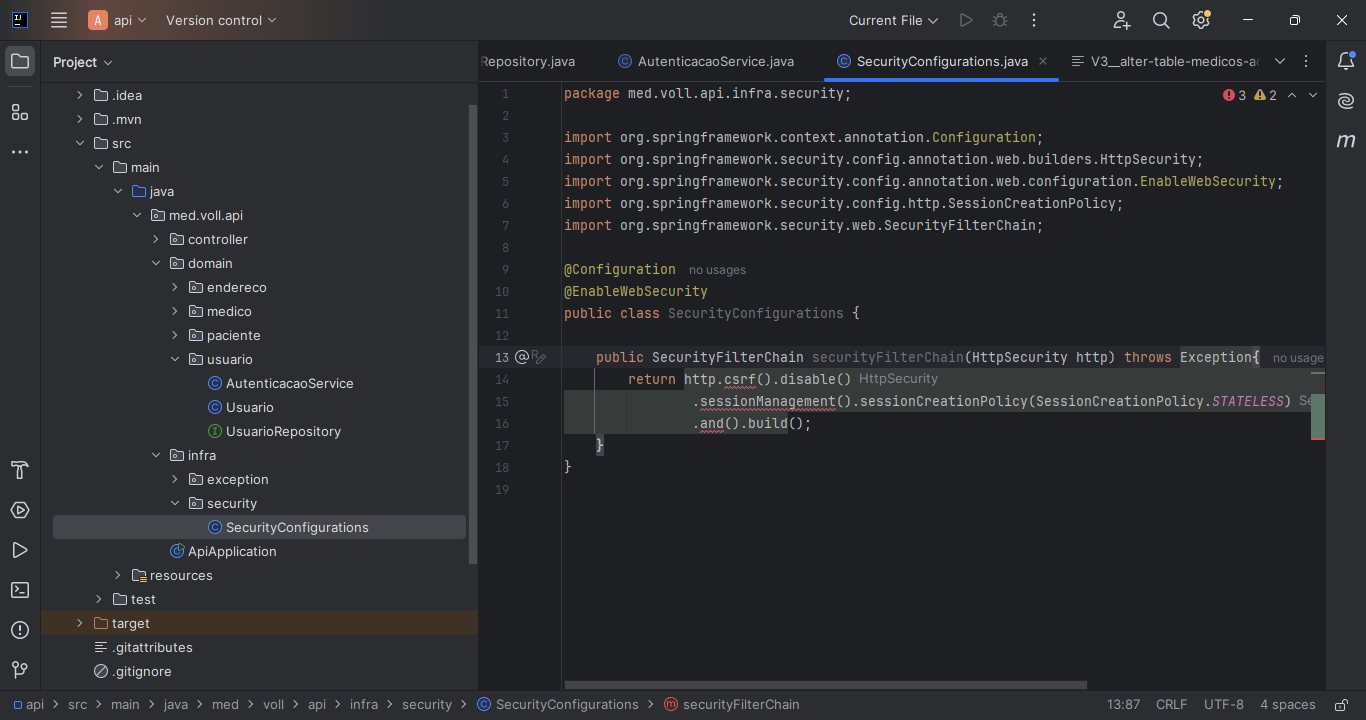Open AutenticacaoService in project tree

point(281,383)
